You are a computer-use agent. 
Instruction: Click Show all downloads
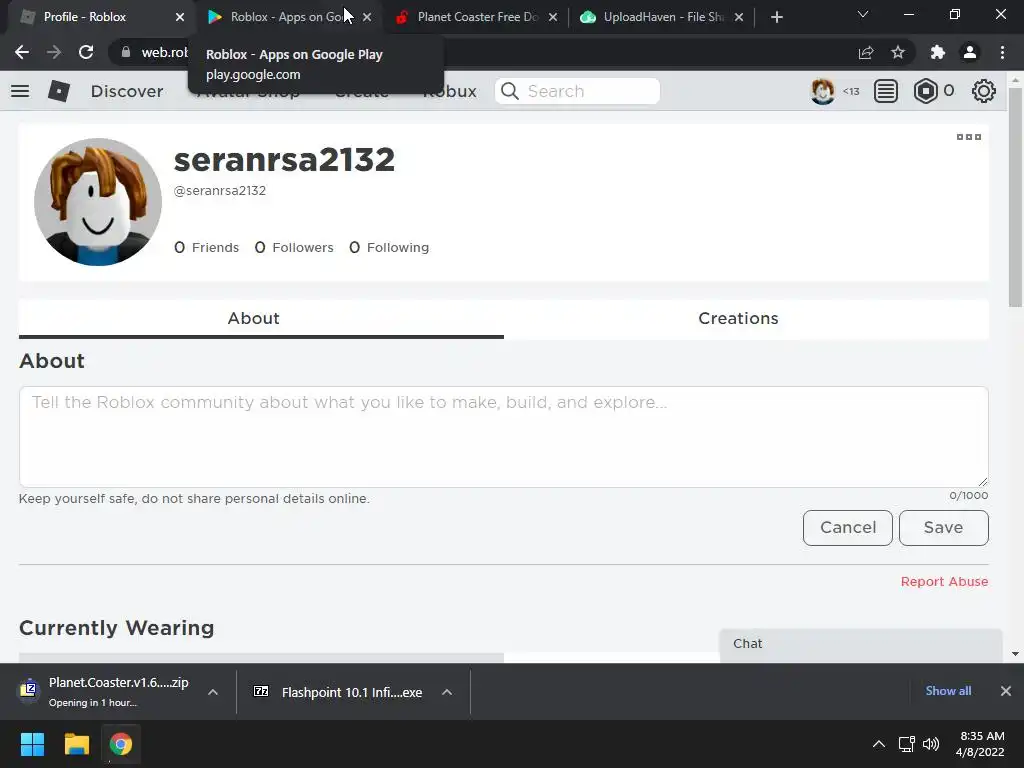tap(948, 691)
